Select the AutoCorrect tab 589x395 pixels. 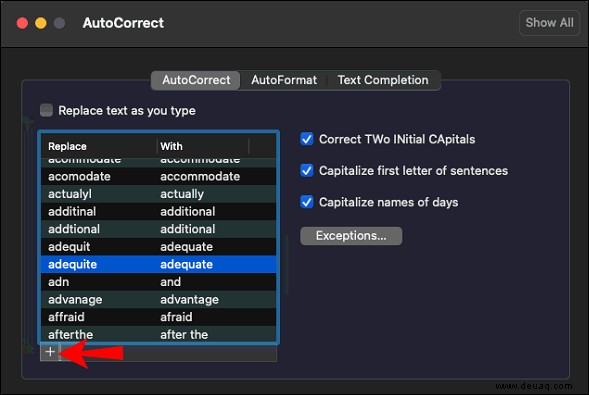(x=196, y=80)
